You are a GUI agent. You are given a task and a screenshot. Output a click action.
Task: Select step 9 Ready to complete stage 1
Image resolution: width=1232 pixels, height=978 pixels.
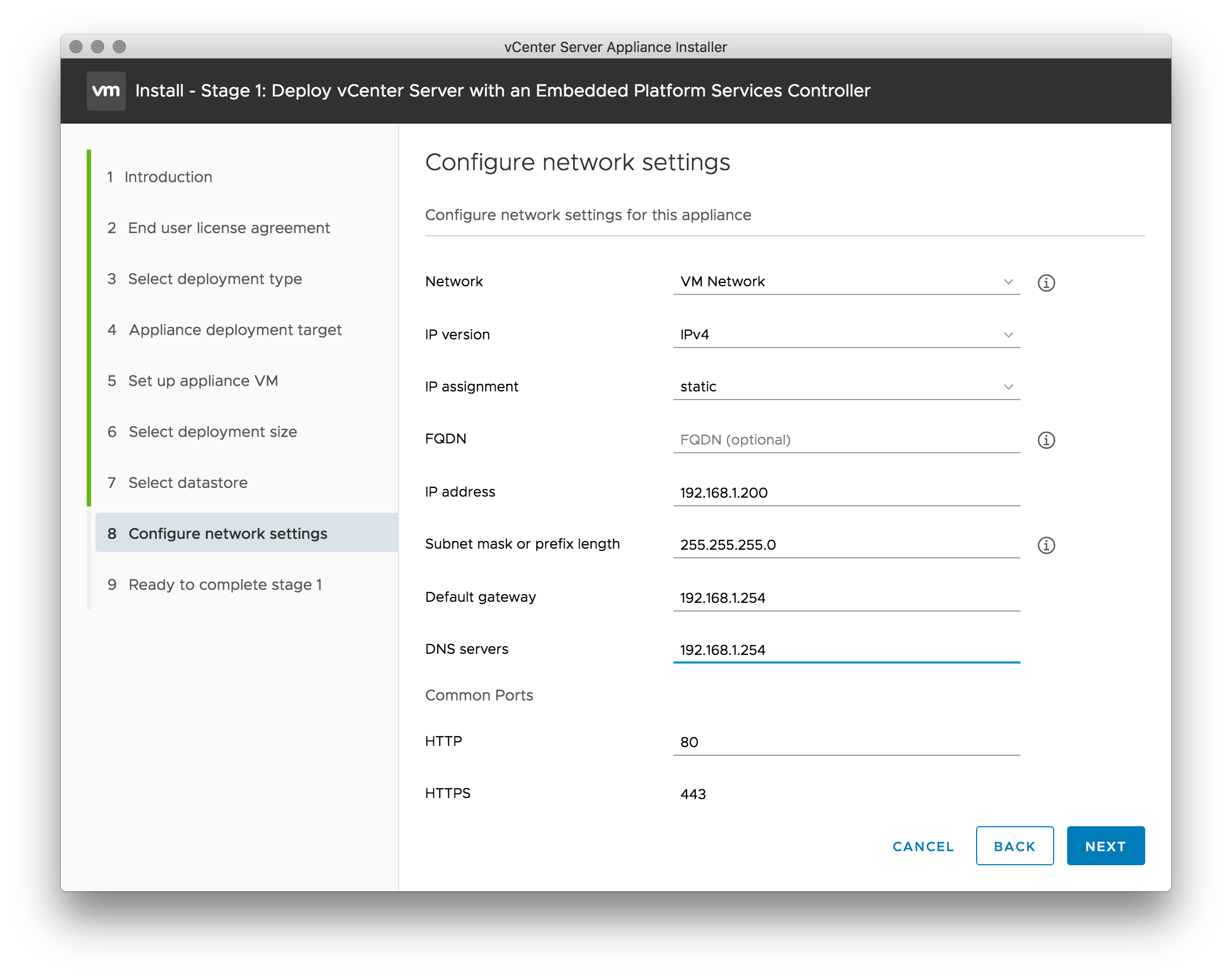[x=215, y=584]
